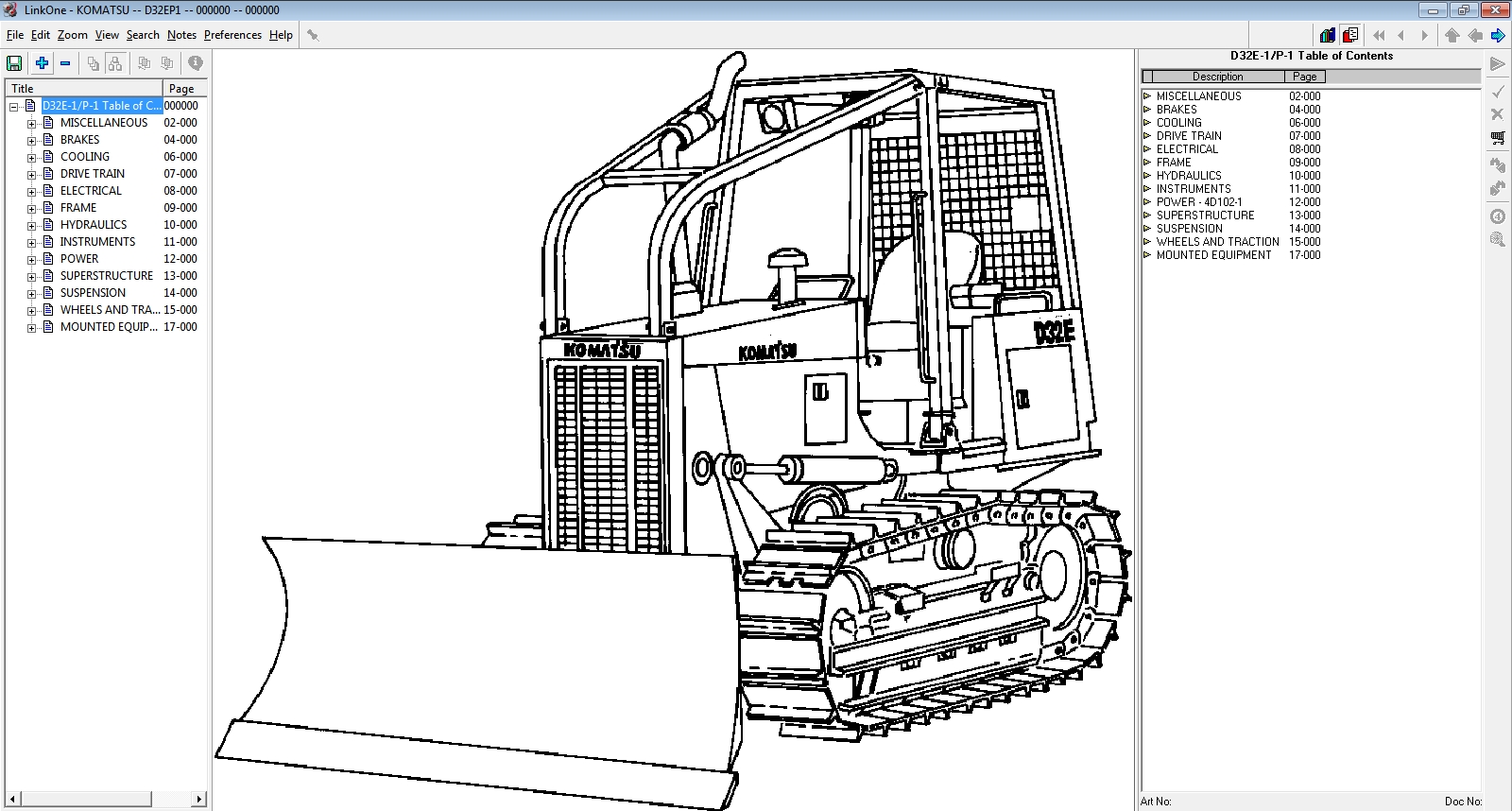Open WHEELS AND TRACTION entry in contents list
The width and height of the screenshot is (1512, 811).
1218,242
